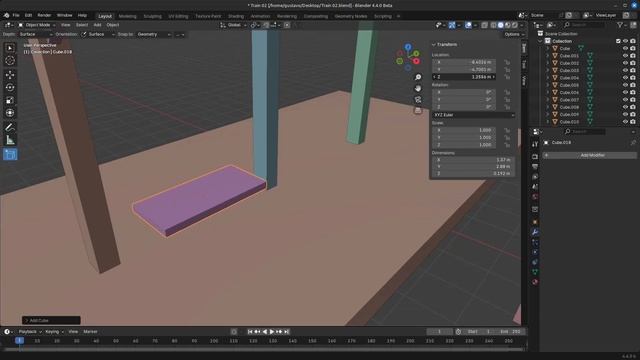Switch to the Shading workspace tab

[x=236, y=16]
